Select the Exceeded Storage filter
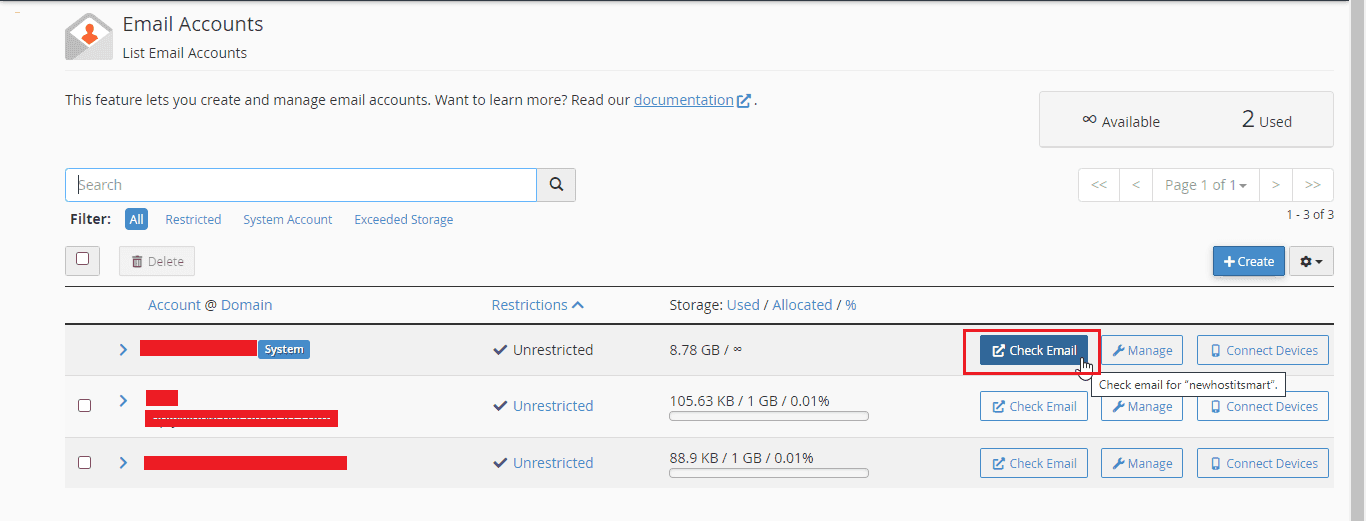This screenshot has width=1366, height=521. click(x=403, y=219)
